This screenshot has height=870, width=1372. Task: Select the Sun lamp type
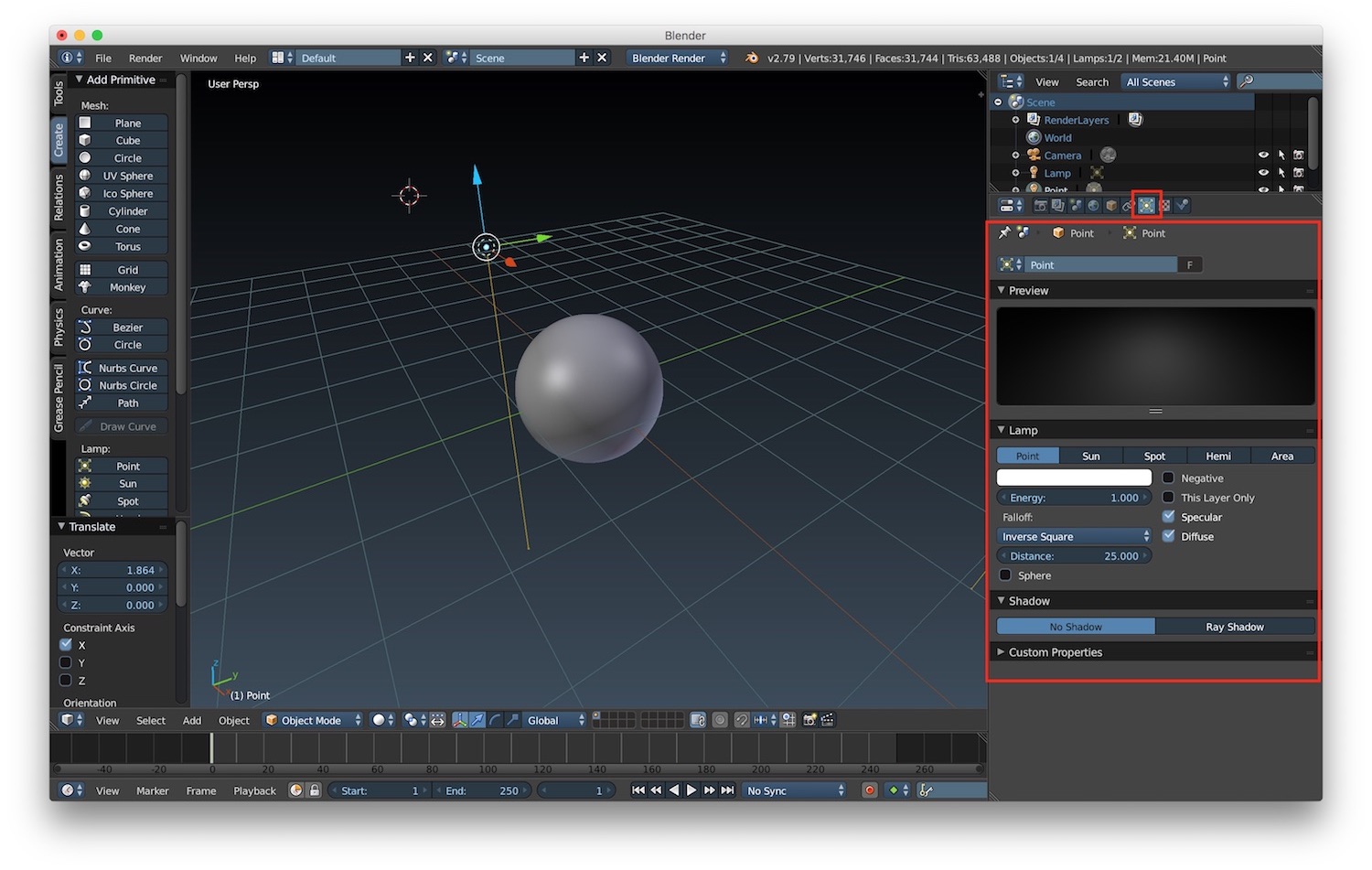(x=1091, y=456)
